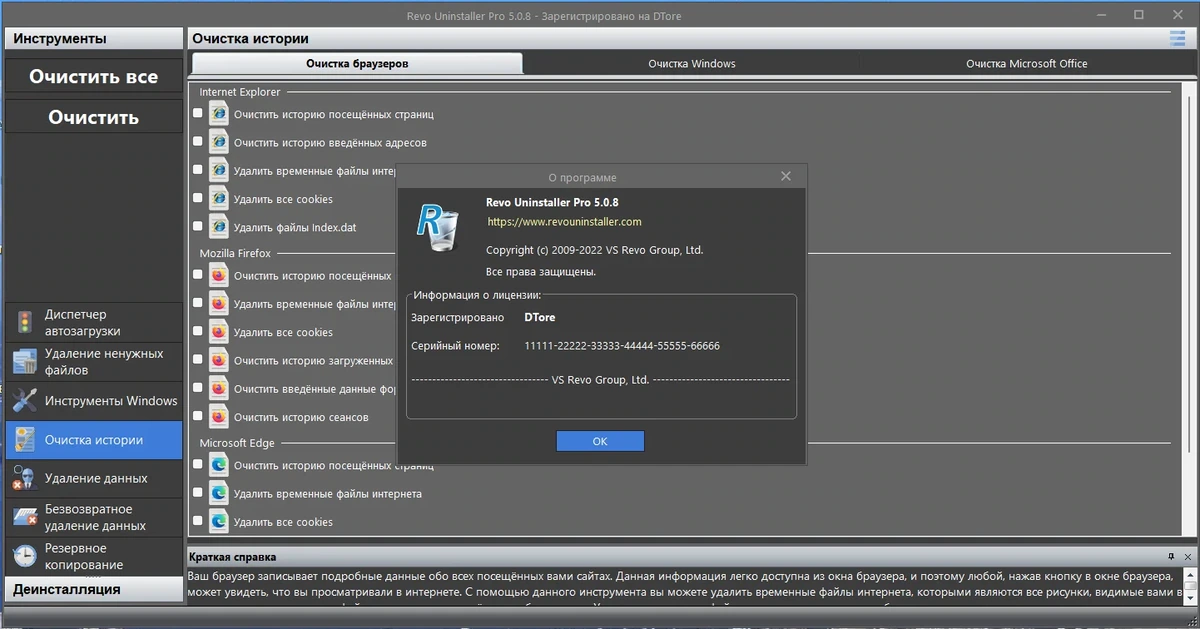
Task: Click the Очистка истории sidebar icon
Action: [24, 440]
